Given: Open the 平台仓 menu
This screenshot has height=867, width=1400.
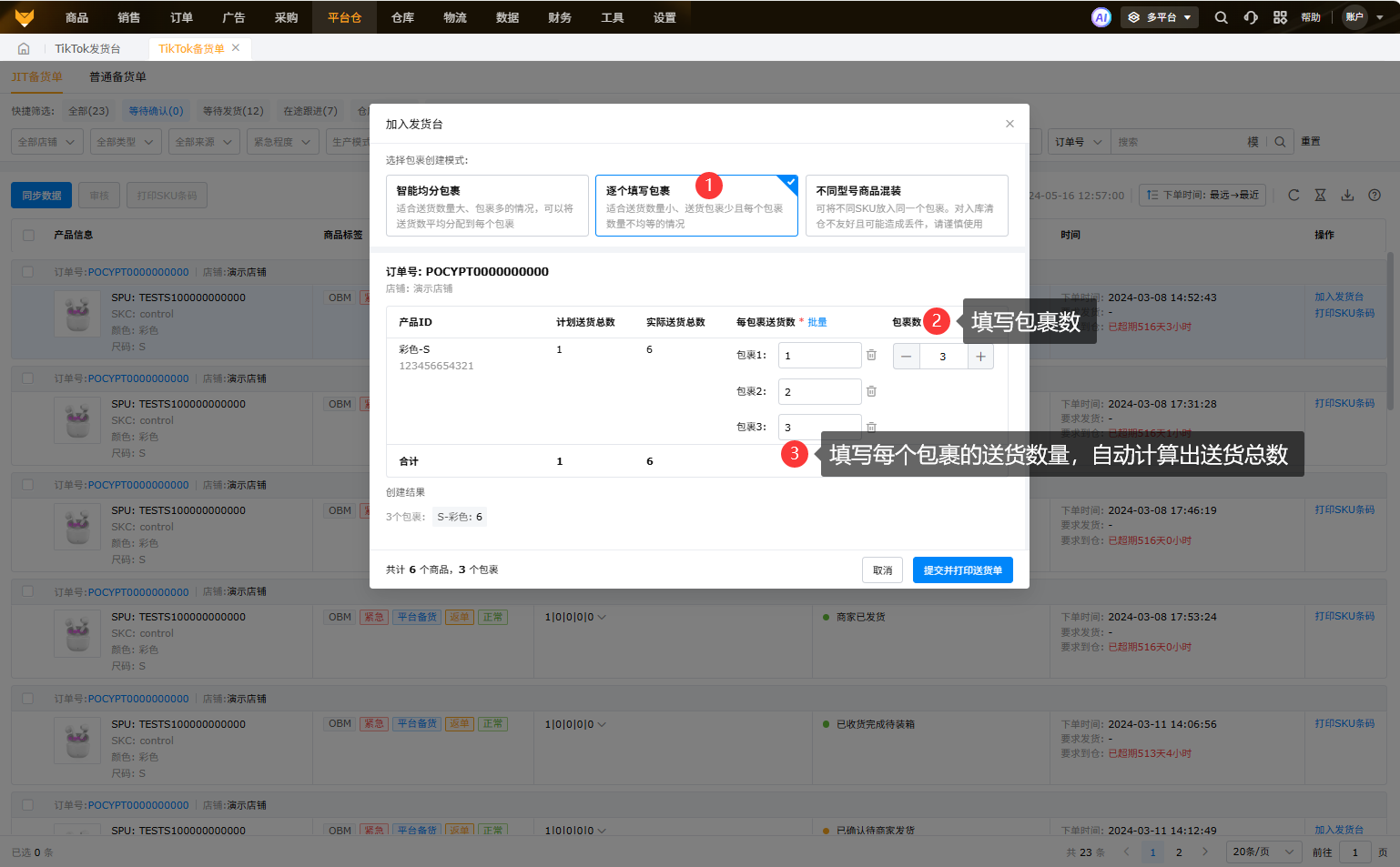Looking at the screenshot, I should click(x=344, y=17).
